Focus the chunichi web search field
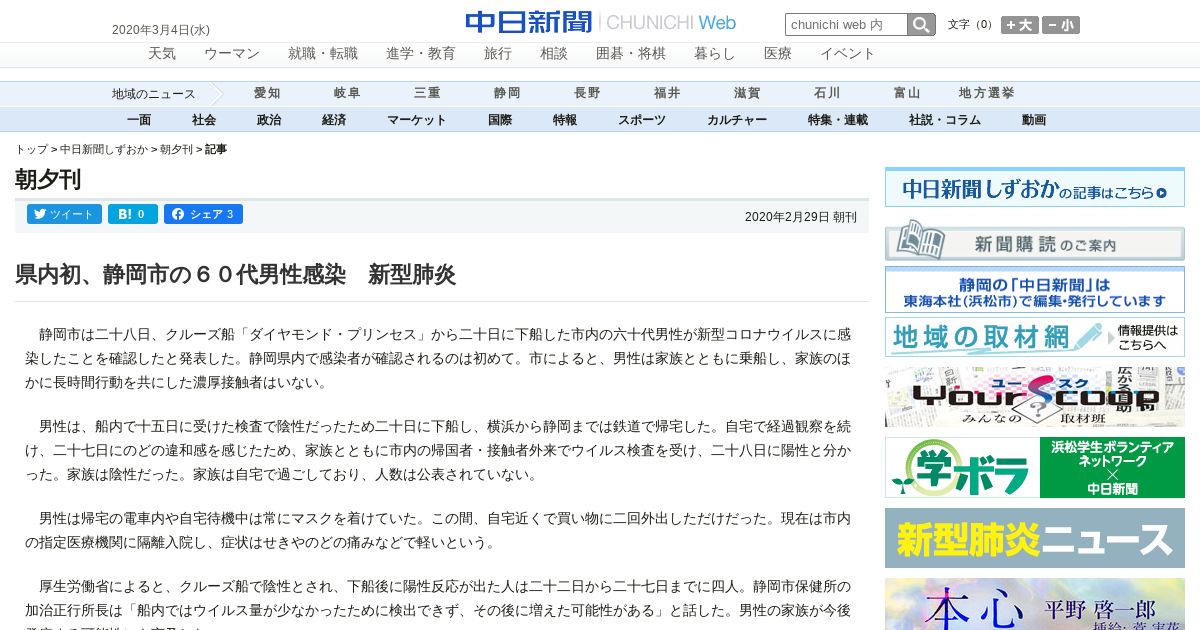 pos(846,25)
